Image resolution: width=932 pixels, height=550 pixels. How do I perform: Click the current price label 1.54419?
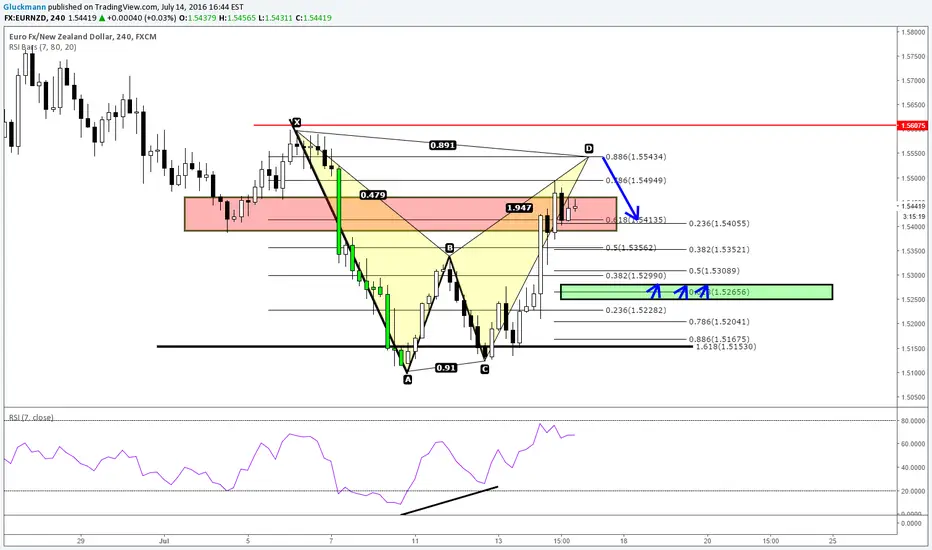pyautogui.click(x=913, y=206)
